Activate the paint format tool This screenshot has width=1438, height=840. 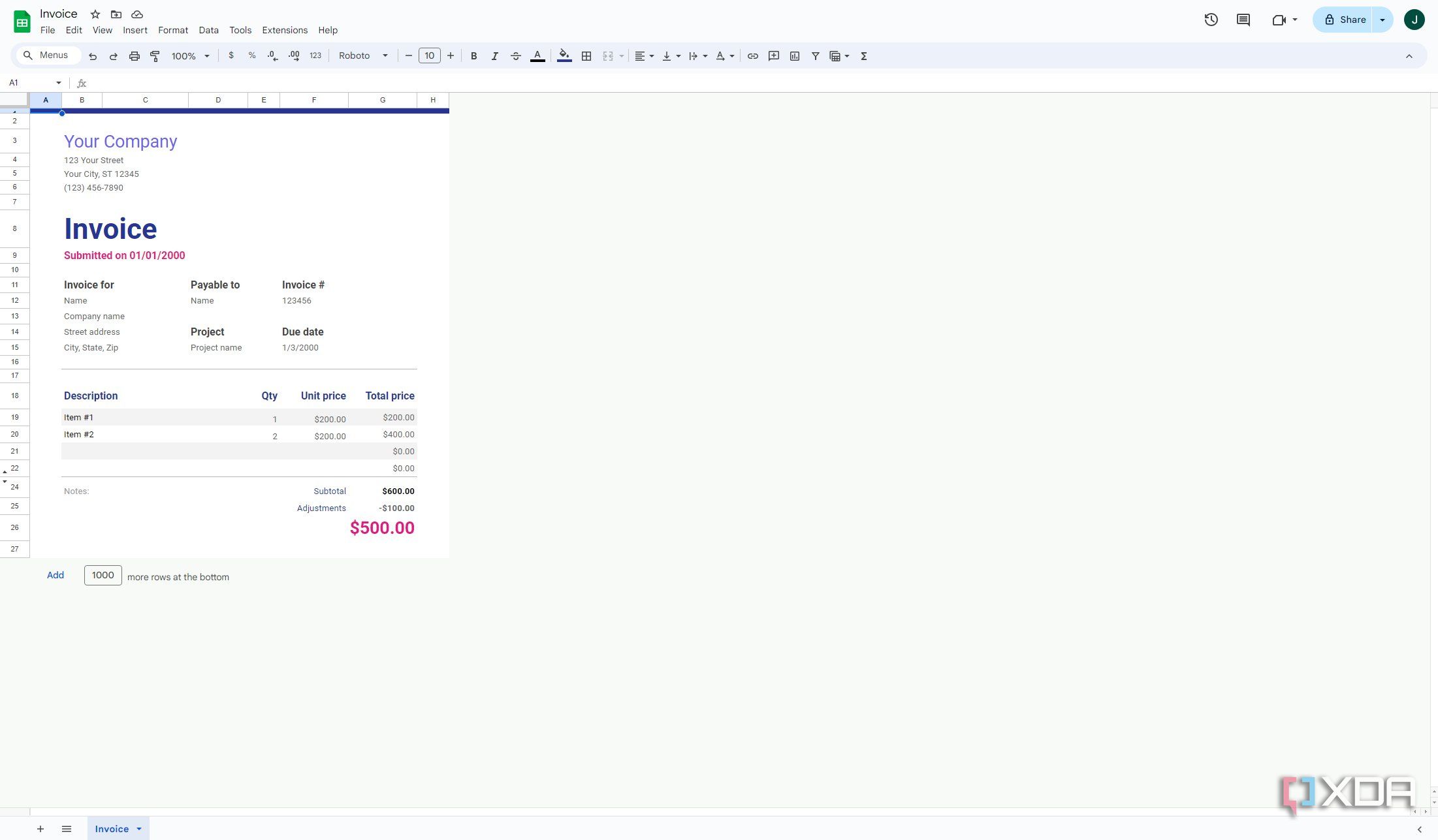[155, 56]
